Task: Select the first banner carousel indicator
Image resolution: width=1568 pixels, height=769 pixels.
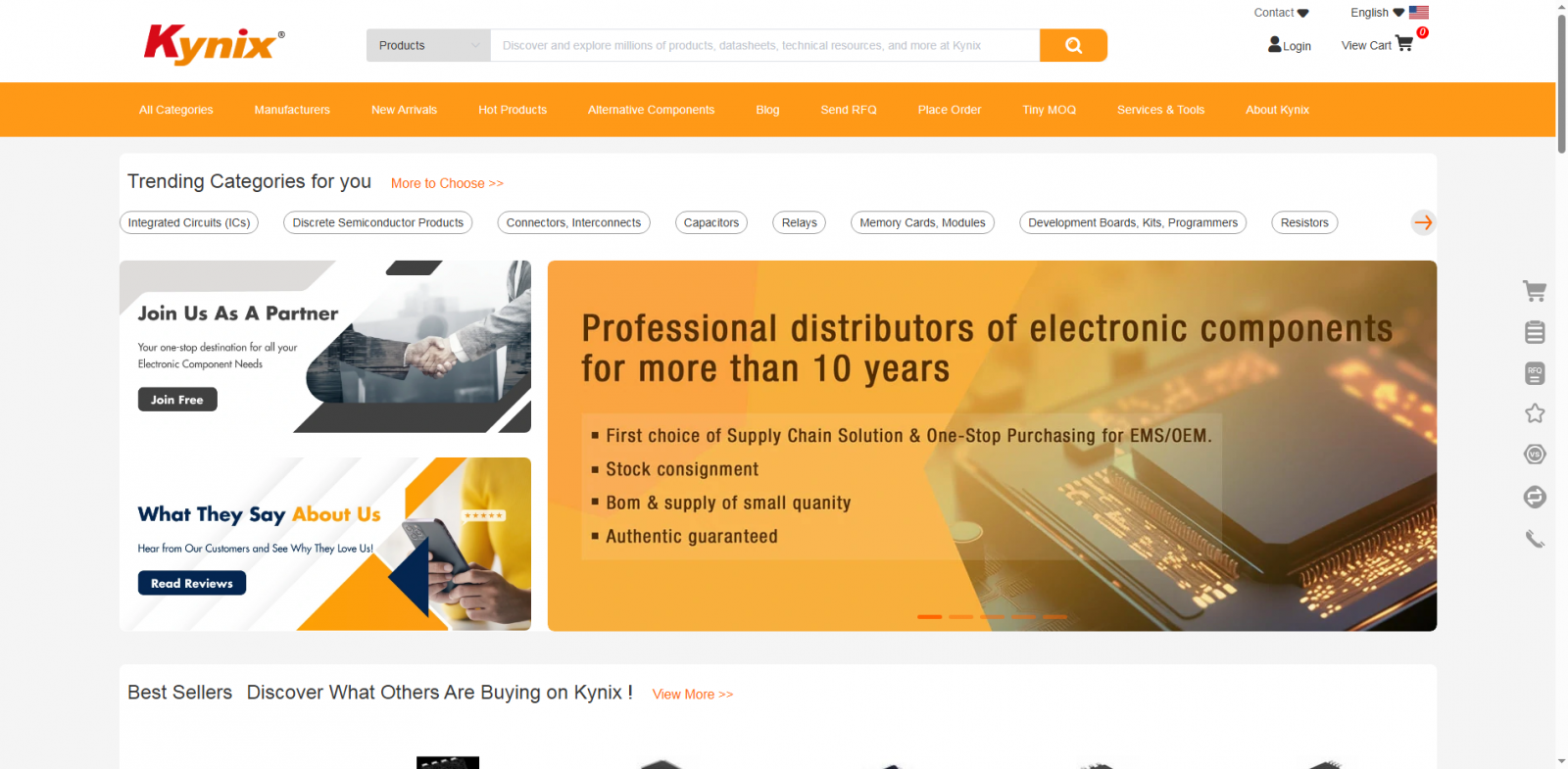Action: [x=929, y=617]
